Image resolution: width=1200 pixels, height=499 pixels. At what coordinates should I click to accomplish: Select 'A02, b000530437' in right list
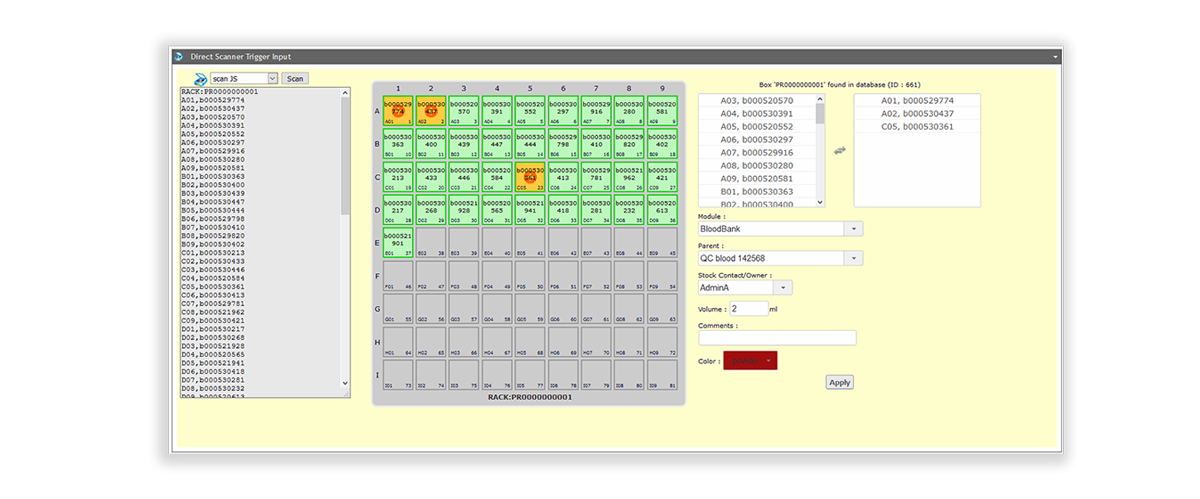[x=917, y=114]
